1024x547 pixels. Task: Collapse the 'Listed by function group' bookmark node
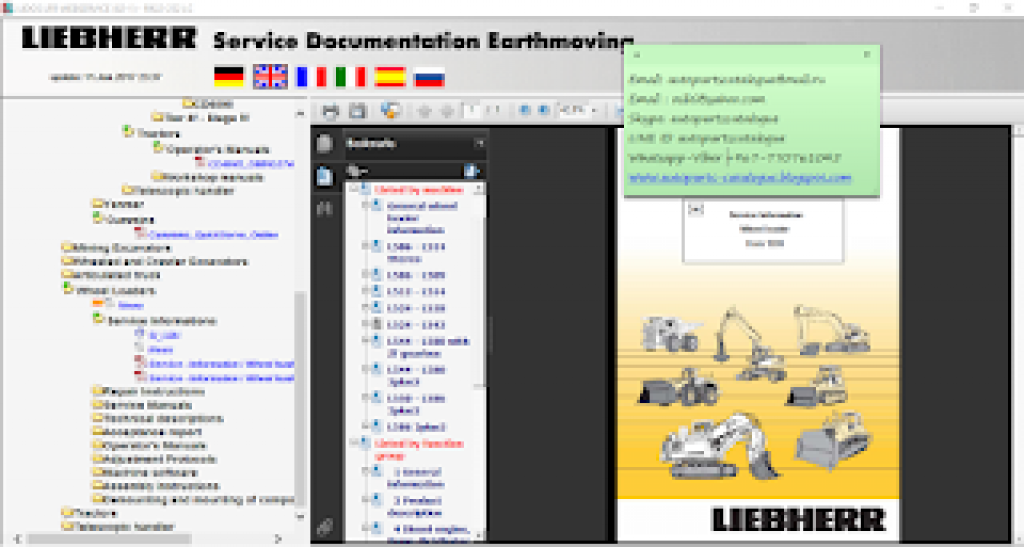(x=354, y=443)
